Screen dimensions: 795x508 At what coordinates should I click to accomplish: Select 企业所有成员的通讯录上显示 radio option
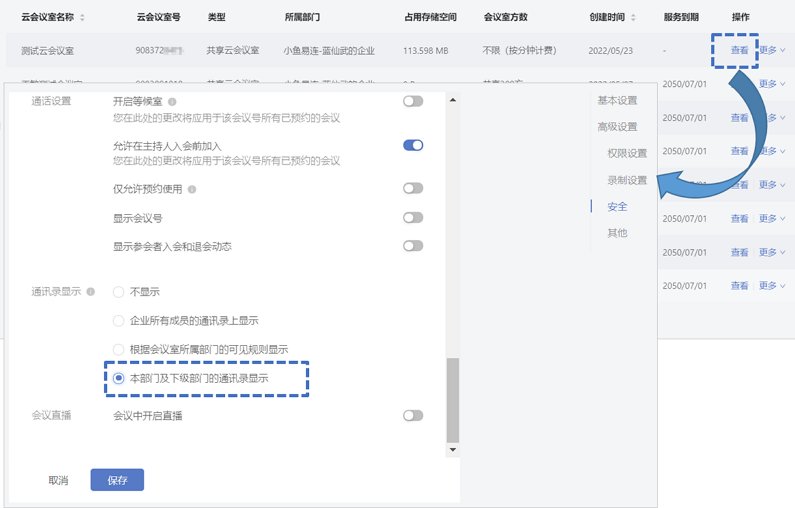click(x=118, y=321)
